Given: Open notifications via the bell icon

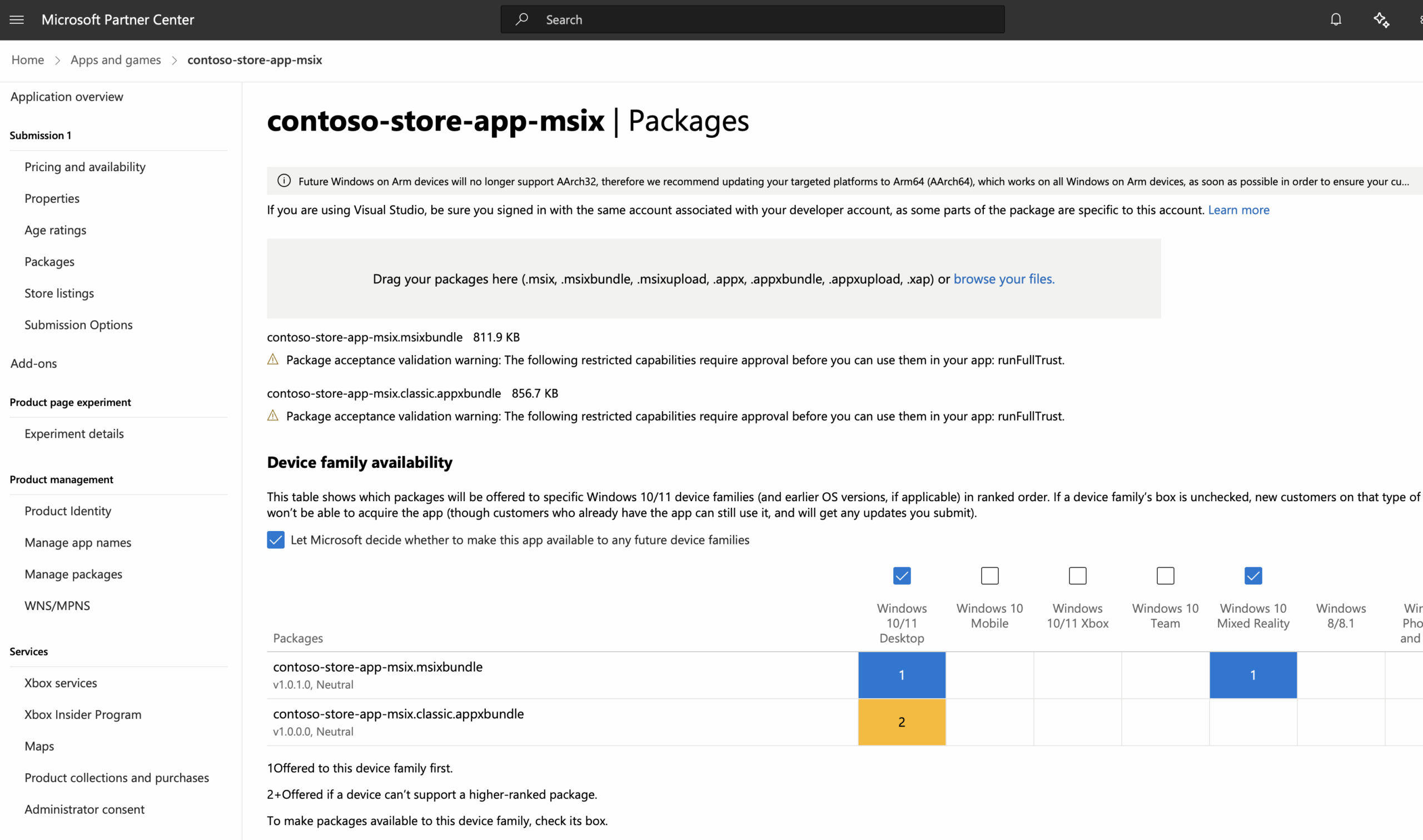Looking at the screenshot, I should click(1336, 19).
